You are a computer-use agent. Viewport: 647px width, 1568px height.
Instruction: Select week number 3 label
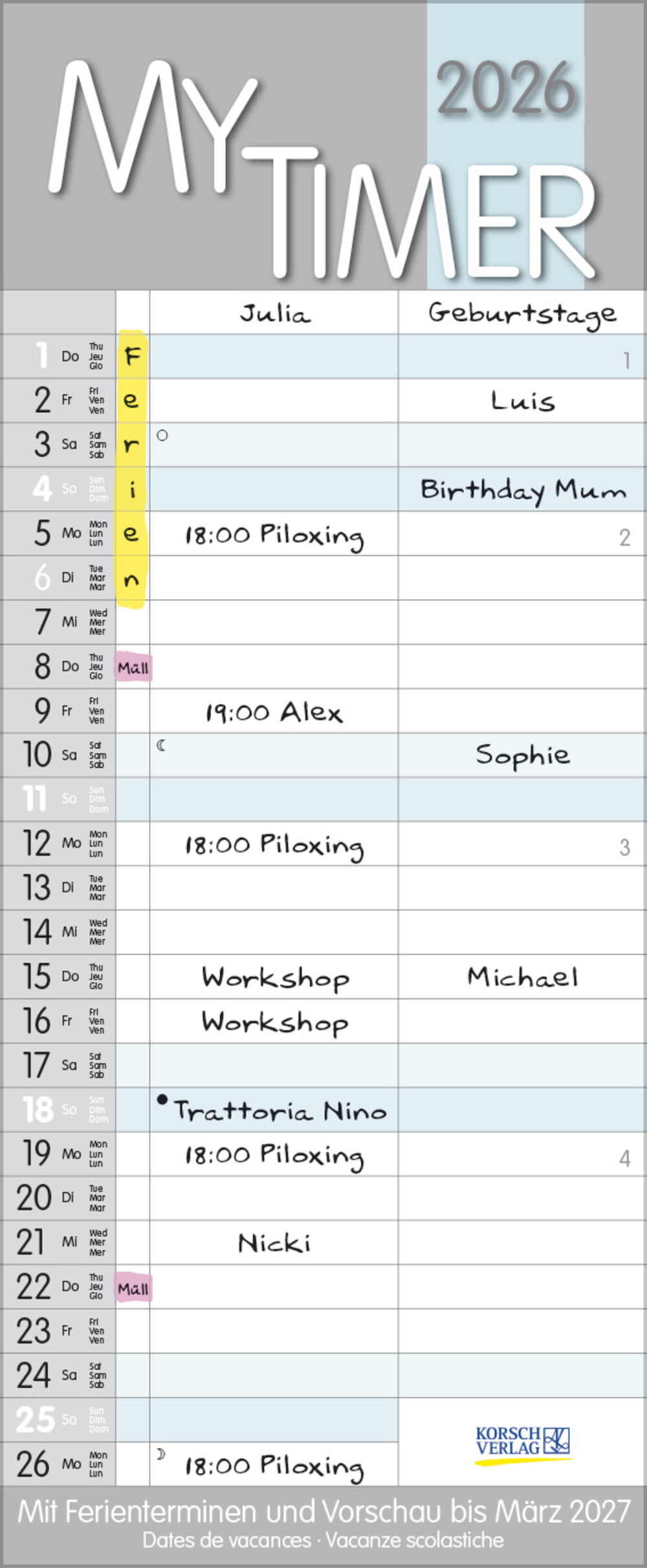[624, 847]
